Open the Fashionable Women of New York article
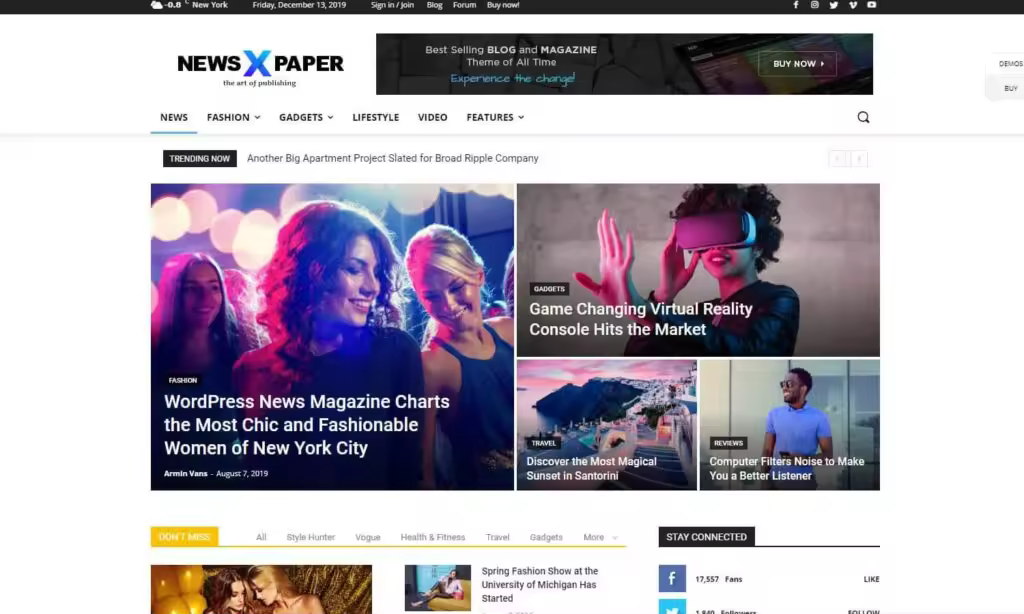Image resolution: width=1024 pixels, height=614 pixels. [307, 425]
